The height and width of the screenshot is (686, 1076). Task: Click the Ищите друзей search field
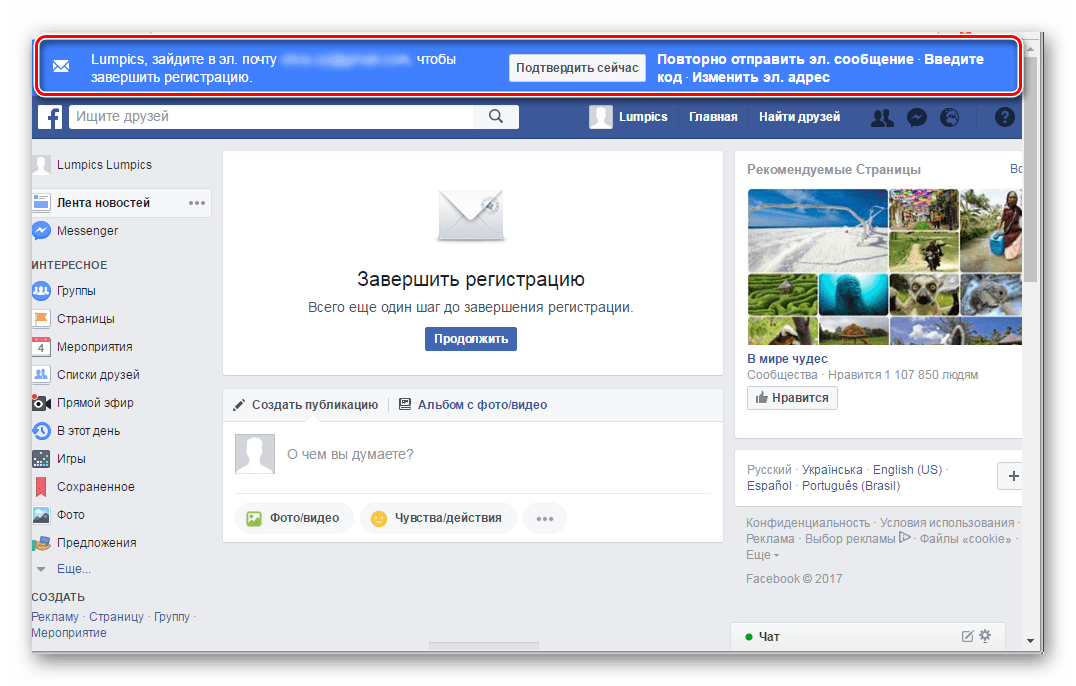(271, 117)
